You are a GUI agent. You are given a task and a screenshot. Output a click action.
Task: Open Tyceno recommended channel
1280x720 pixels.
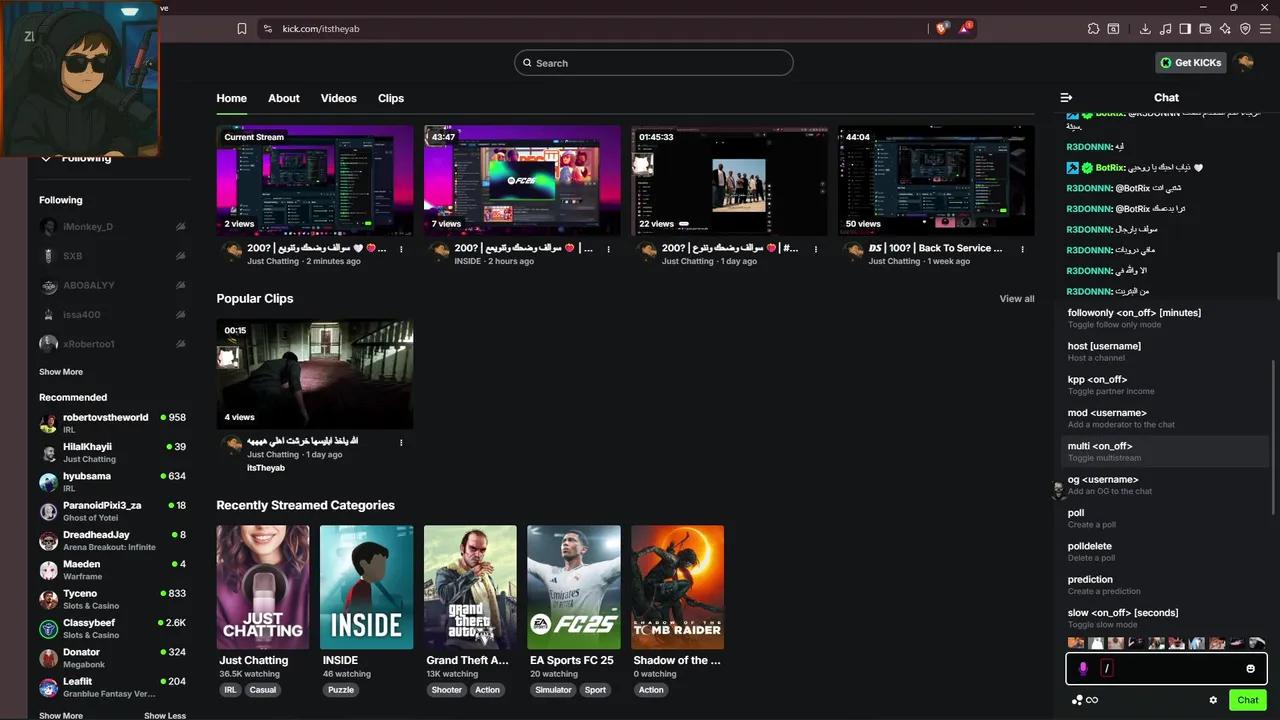tap(112, 599)
